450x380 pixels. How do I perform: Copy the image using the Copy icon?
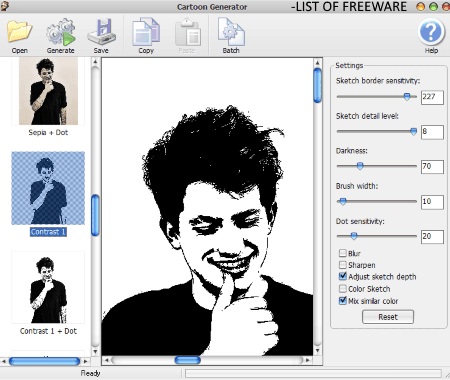(x=146, y=32)
